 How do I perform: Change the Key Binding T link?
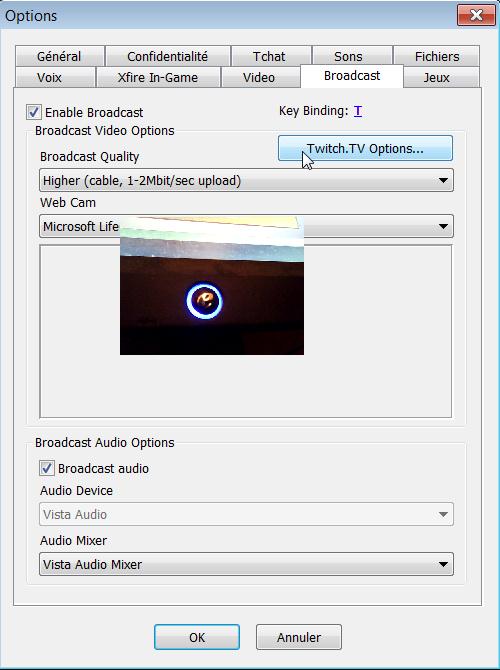click(x=358, y=111)
